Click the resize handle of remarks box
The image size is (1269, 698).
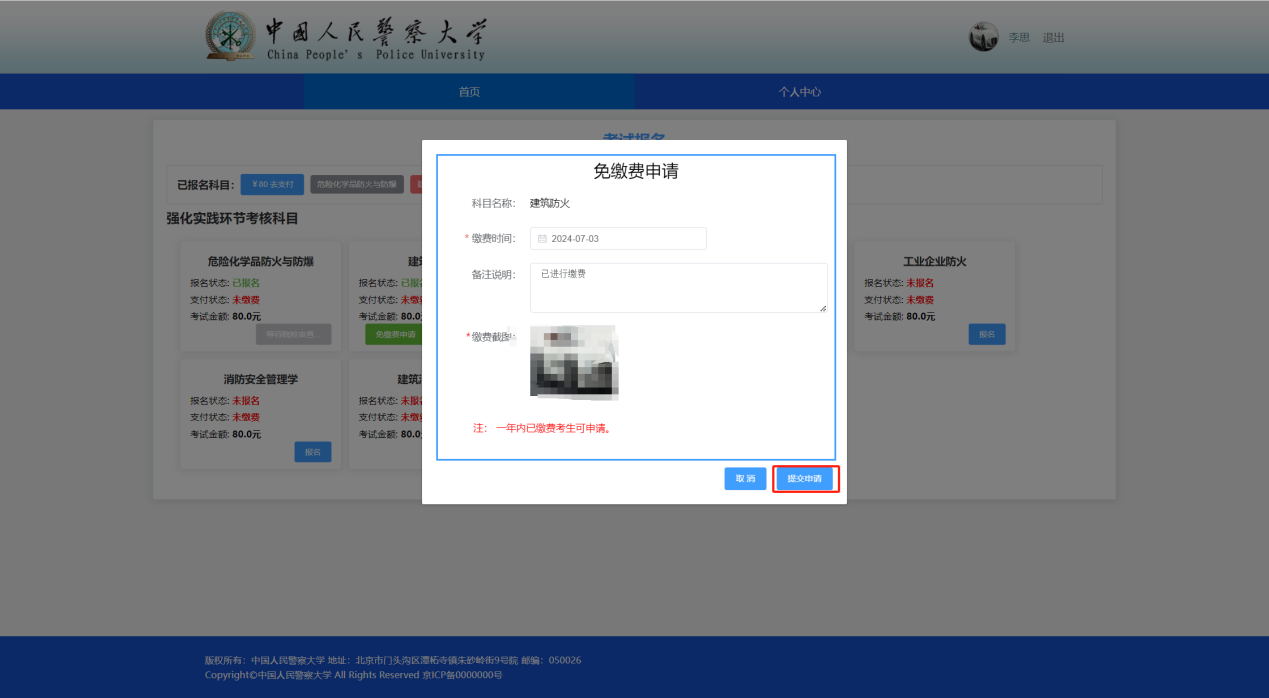point(823,308)
